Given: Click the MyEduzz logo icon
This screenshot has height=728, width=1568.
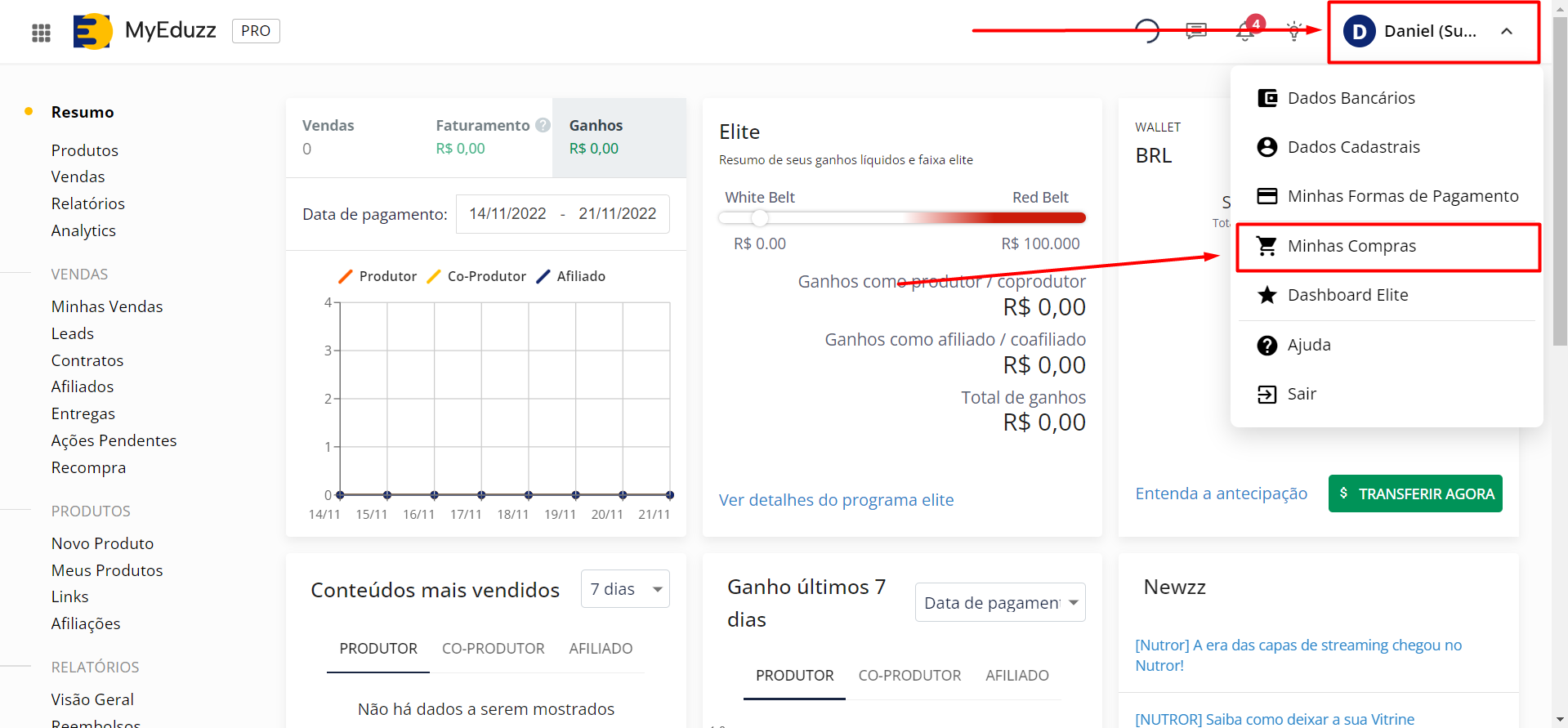Looking at the screenshot, I should (92, 31).
